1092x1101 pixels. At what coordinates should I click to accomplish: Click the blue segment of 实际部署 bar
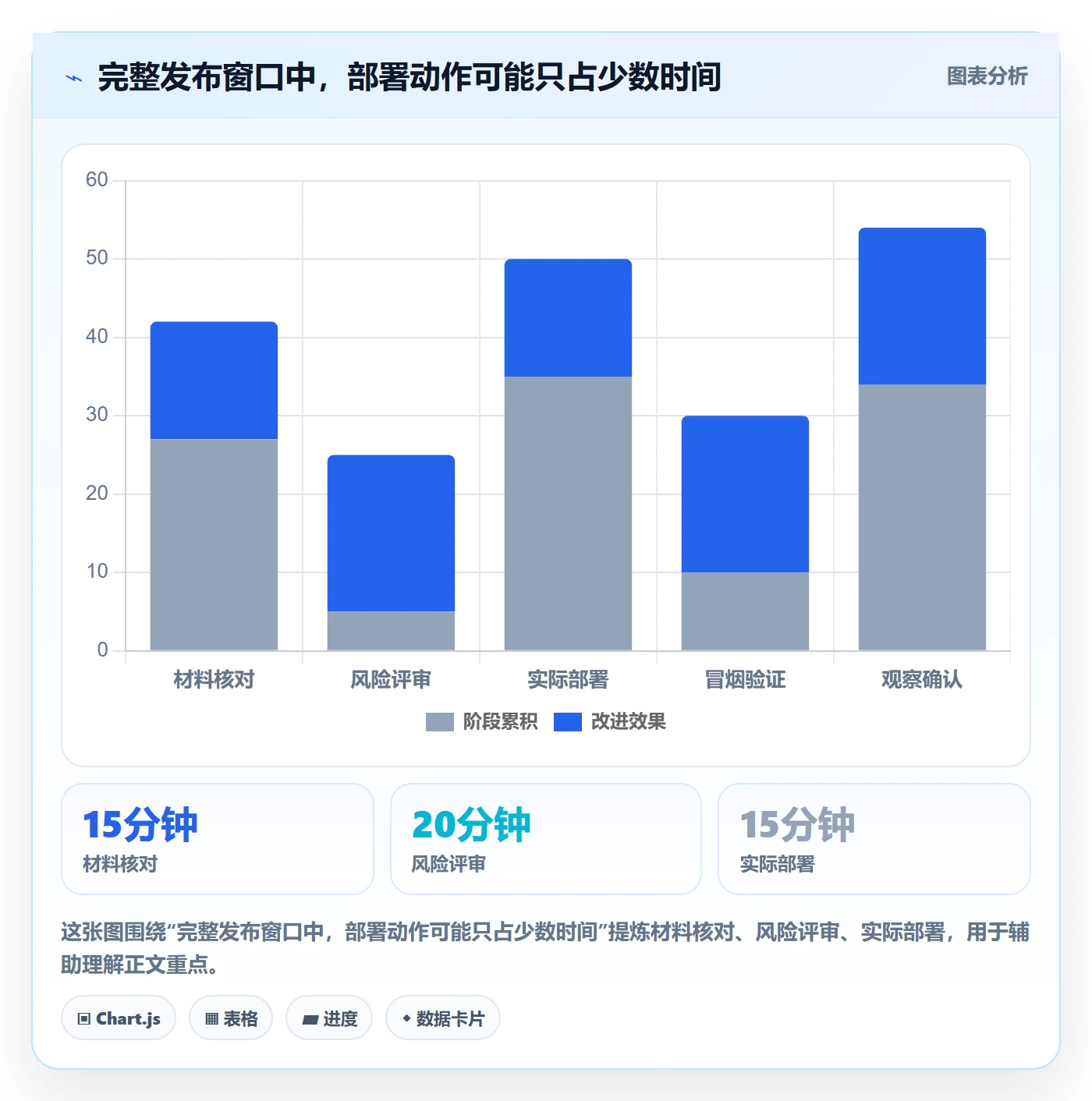point(568,317)
